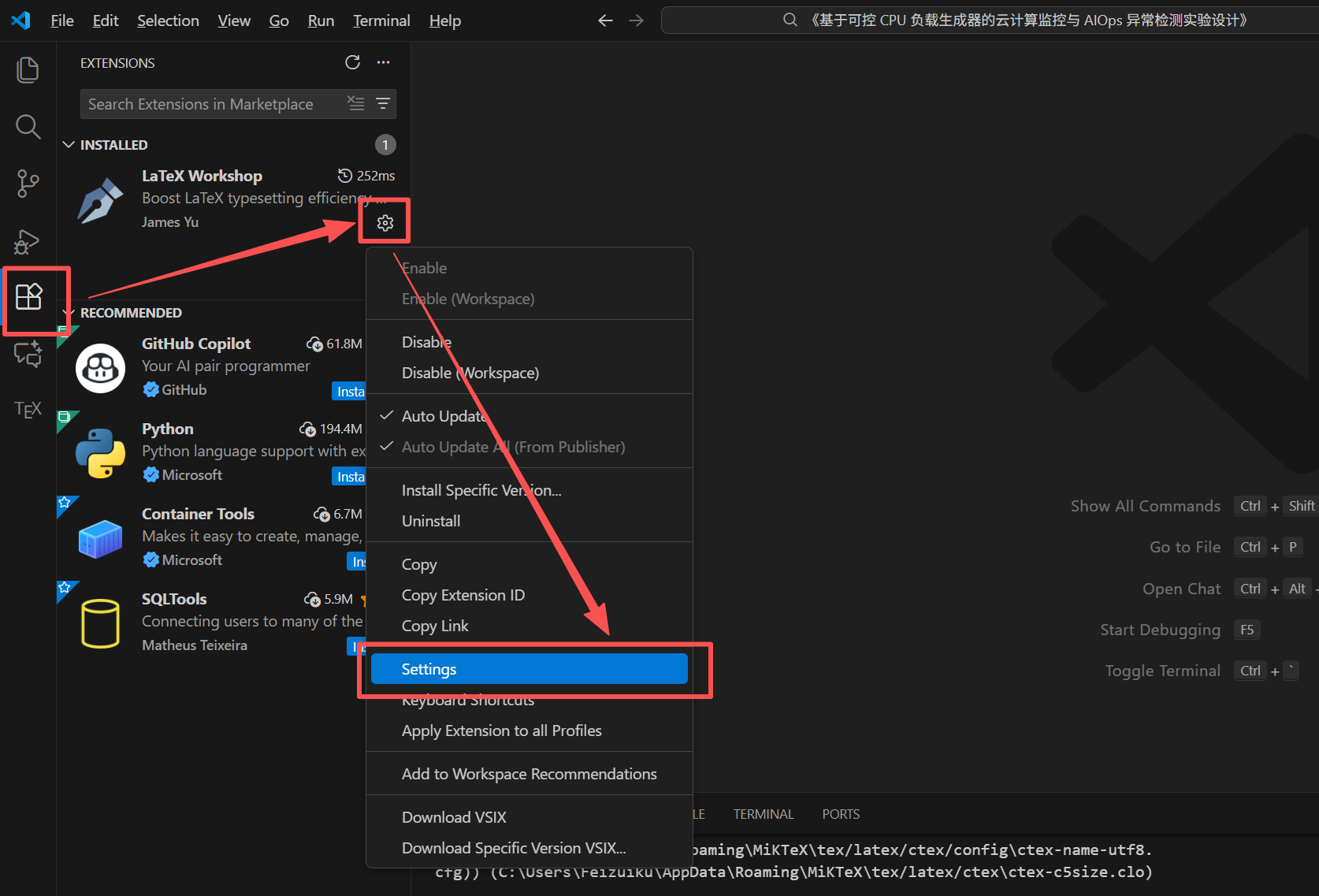Viewport: 1319px width, 896px height.
Task: Clear extensions search results icon
Action: coord(356,103)
